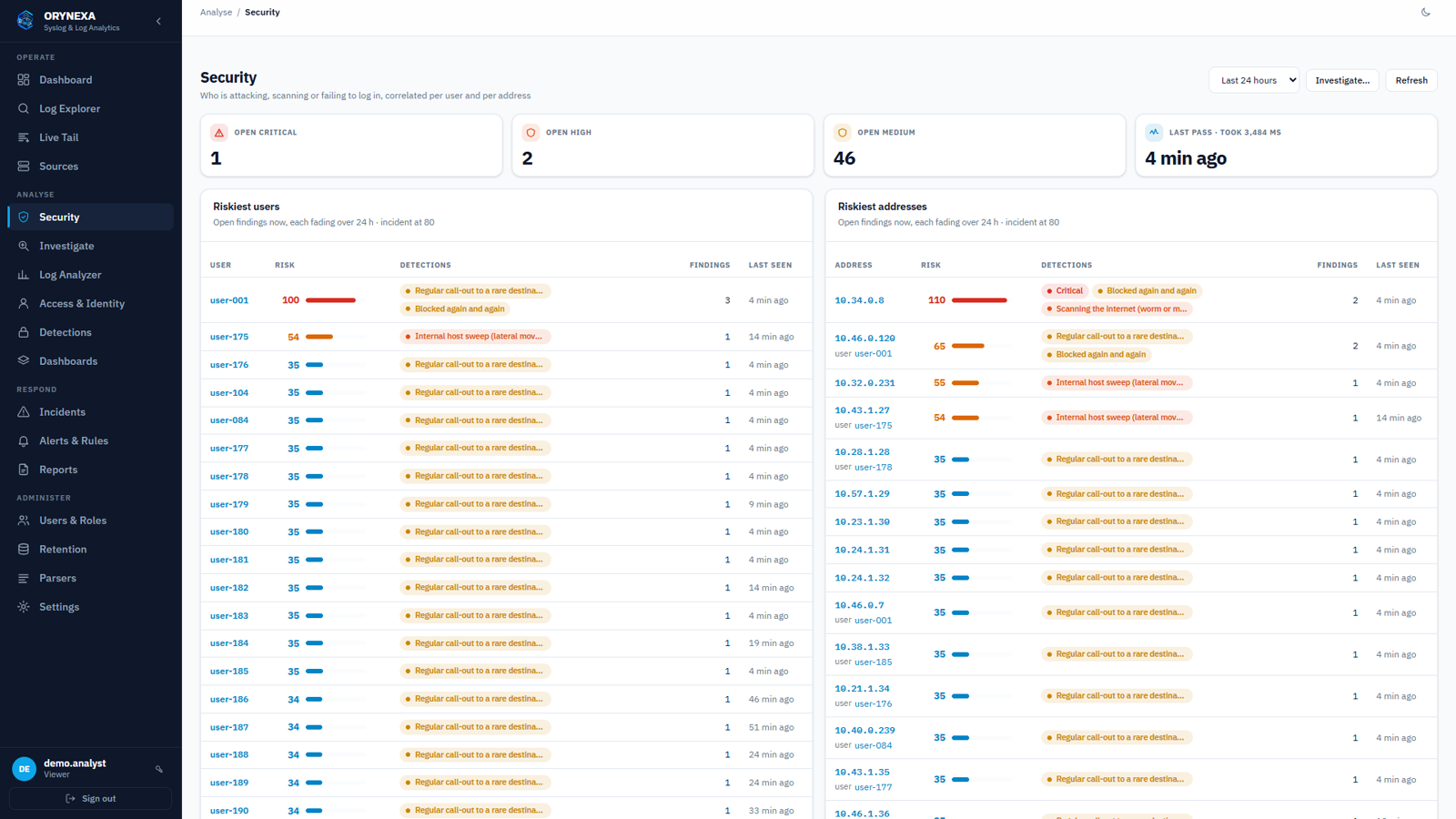The height and width of the screenshot is (819, 1456).
Task: Click the Open Medium card showing 46
Action: click(975, 146)
